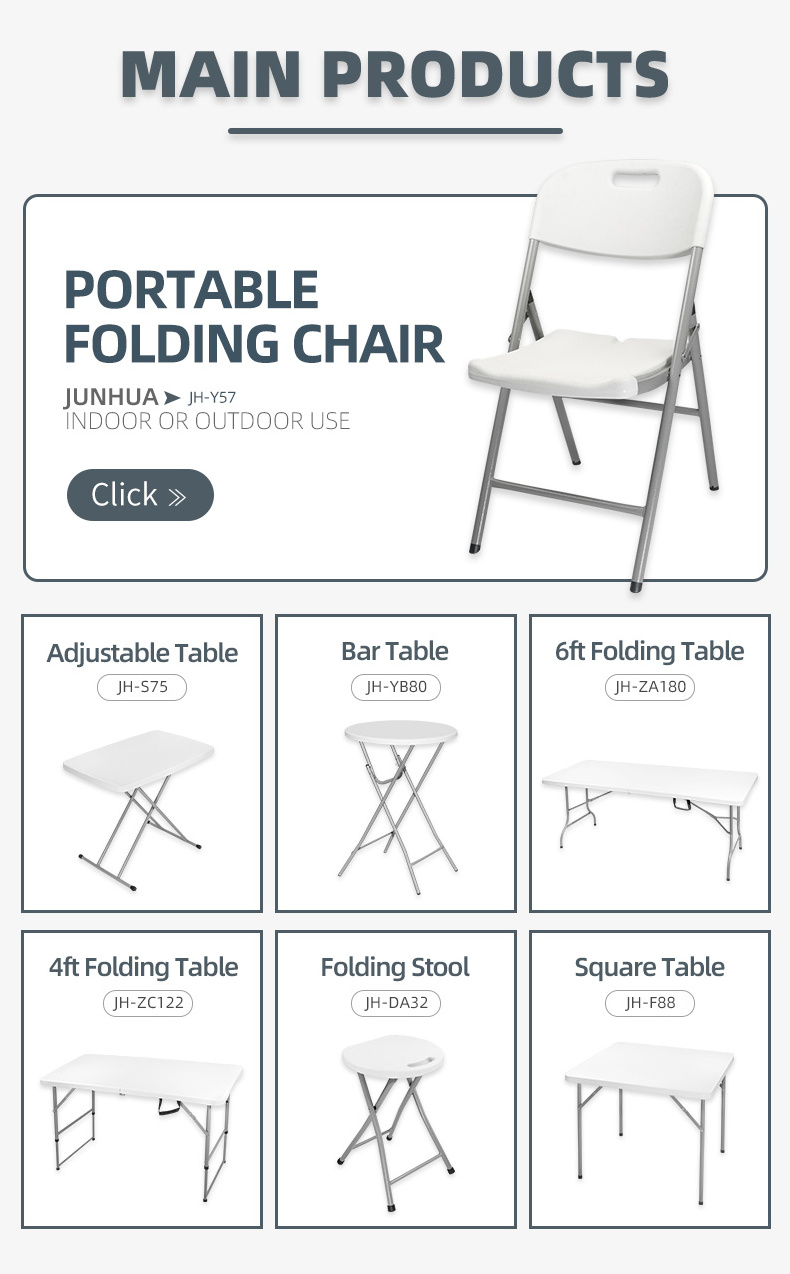
Task: Click the Adjustable Table title
Action: [x=142, y=653]
